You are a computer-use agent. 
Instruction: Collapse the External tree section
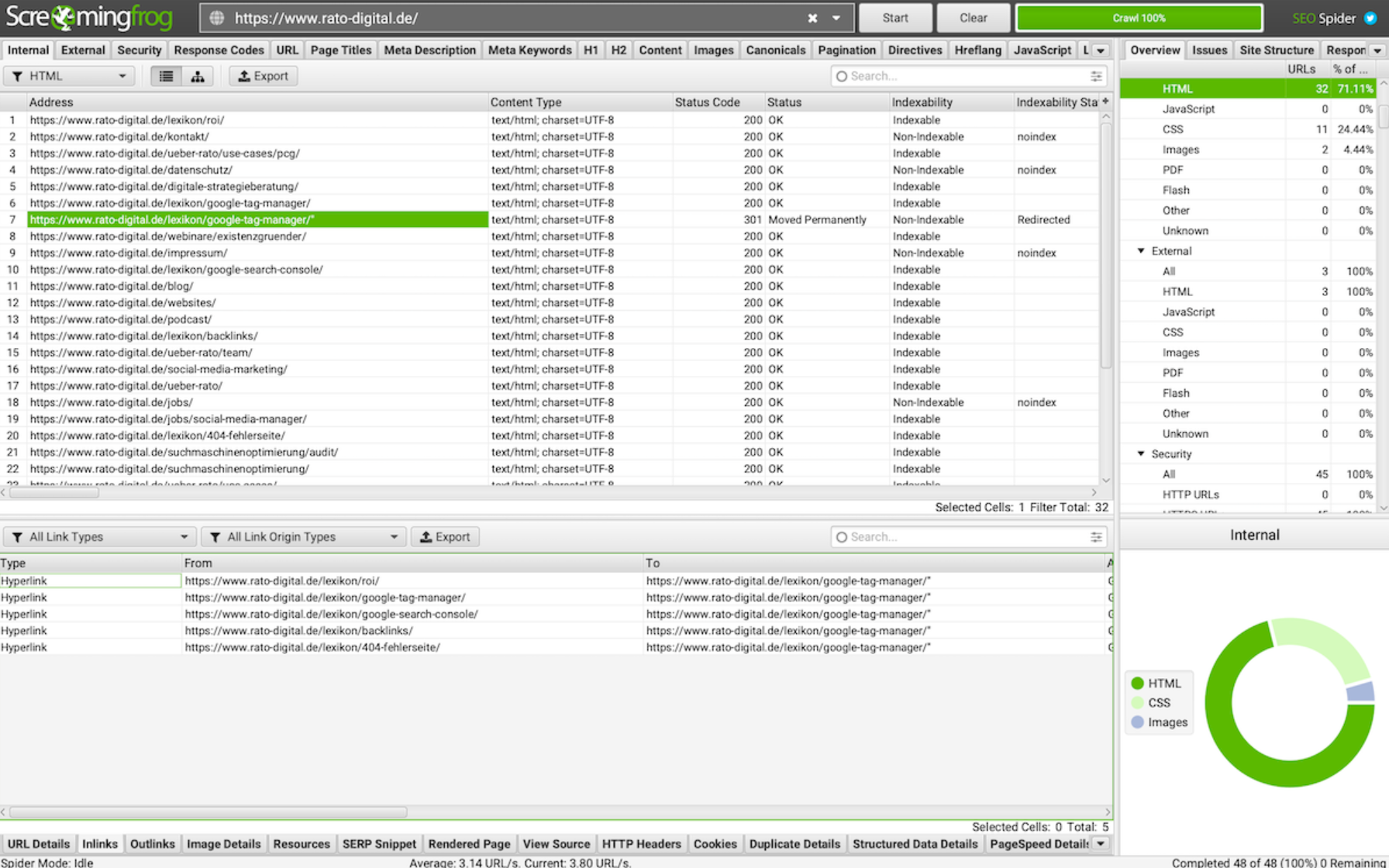tap(1141, 251)
